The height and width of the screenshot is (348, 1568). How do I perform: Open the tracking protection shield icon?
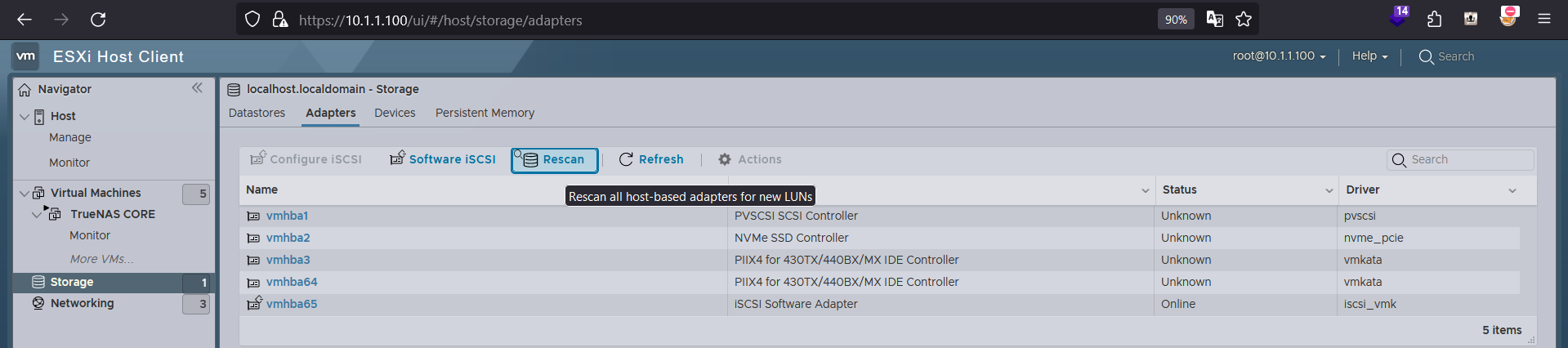pos(252,20)
